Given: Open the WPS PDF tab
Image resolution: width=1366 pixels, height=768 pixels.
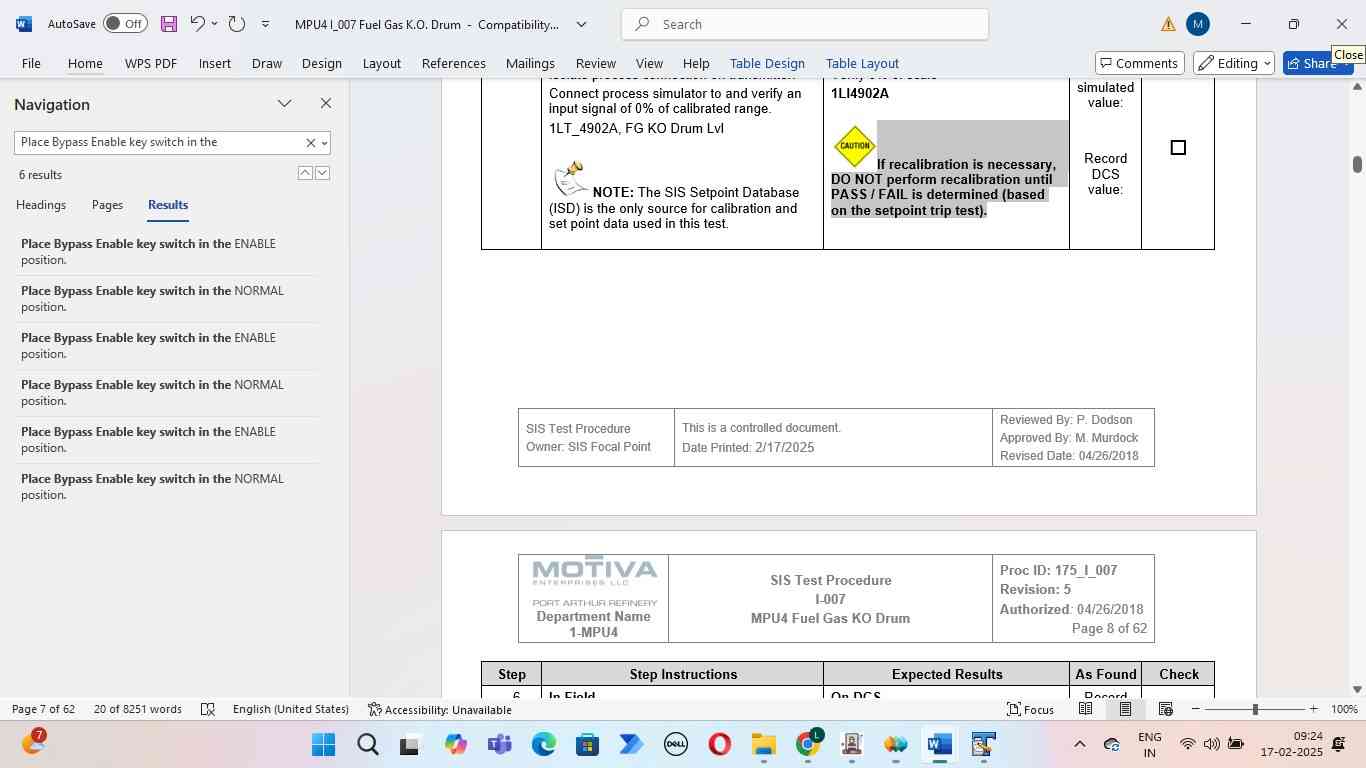Looking at the screenshot, I should click(x=151, y=63).
